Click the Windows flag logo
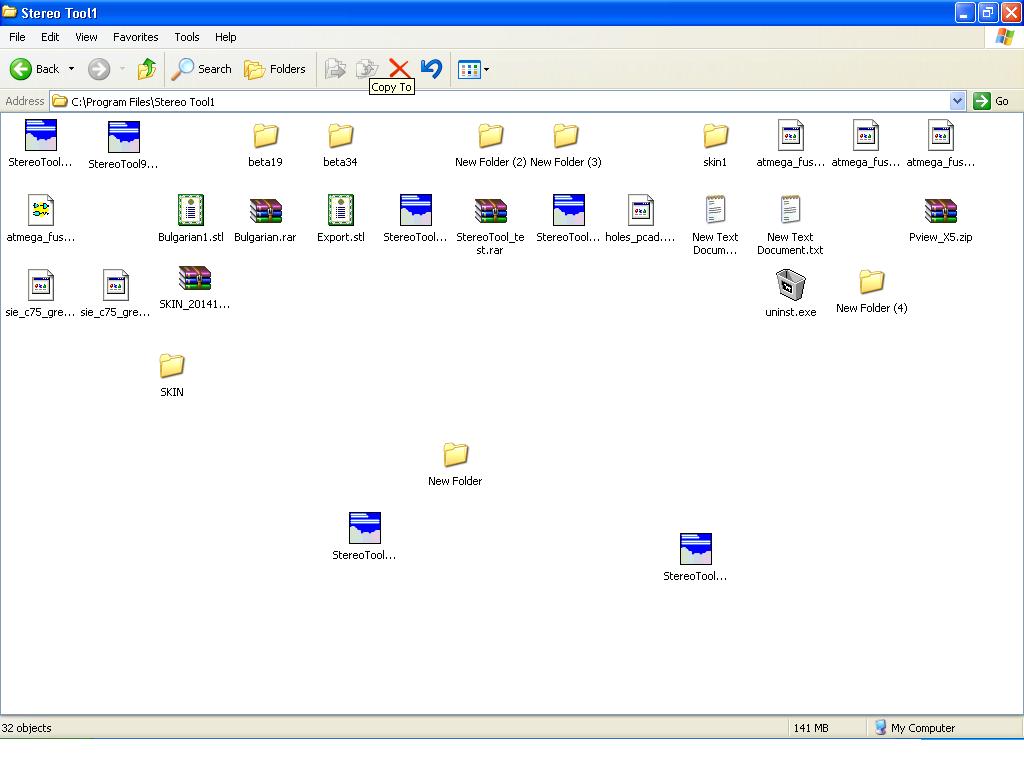 click(x=1004, y=37)
